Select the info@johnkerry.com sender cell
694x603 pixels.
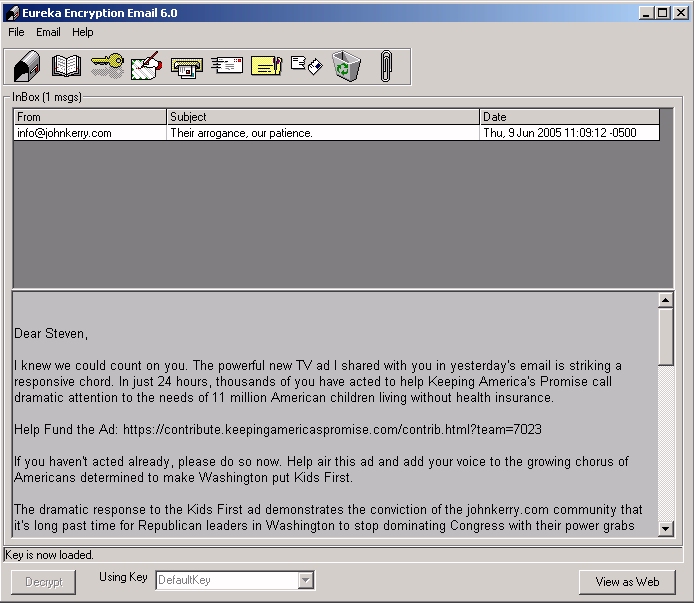[90, 133]
